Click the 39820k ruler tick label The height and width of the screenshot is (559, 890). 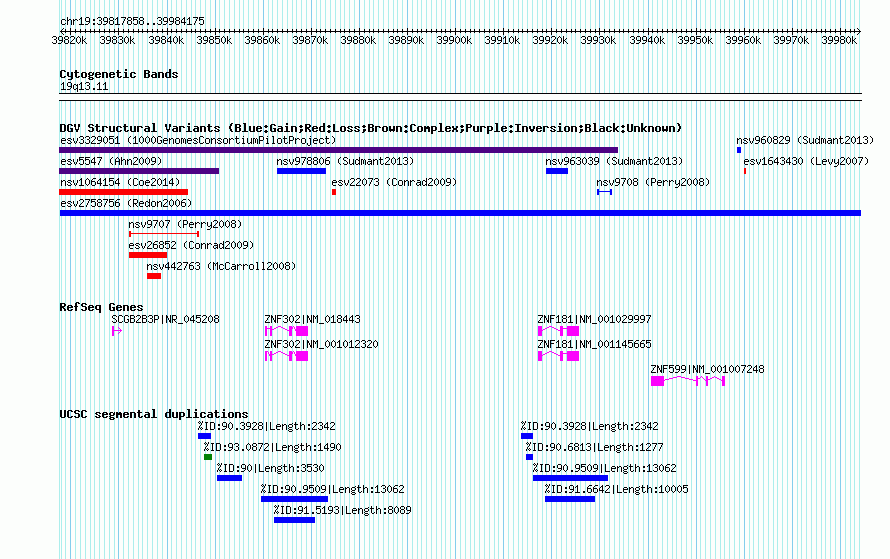69,41
